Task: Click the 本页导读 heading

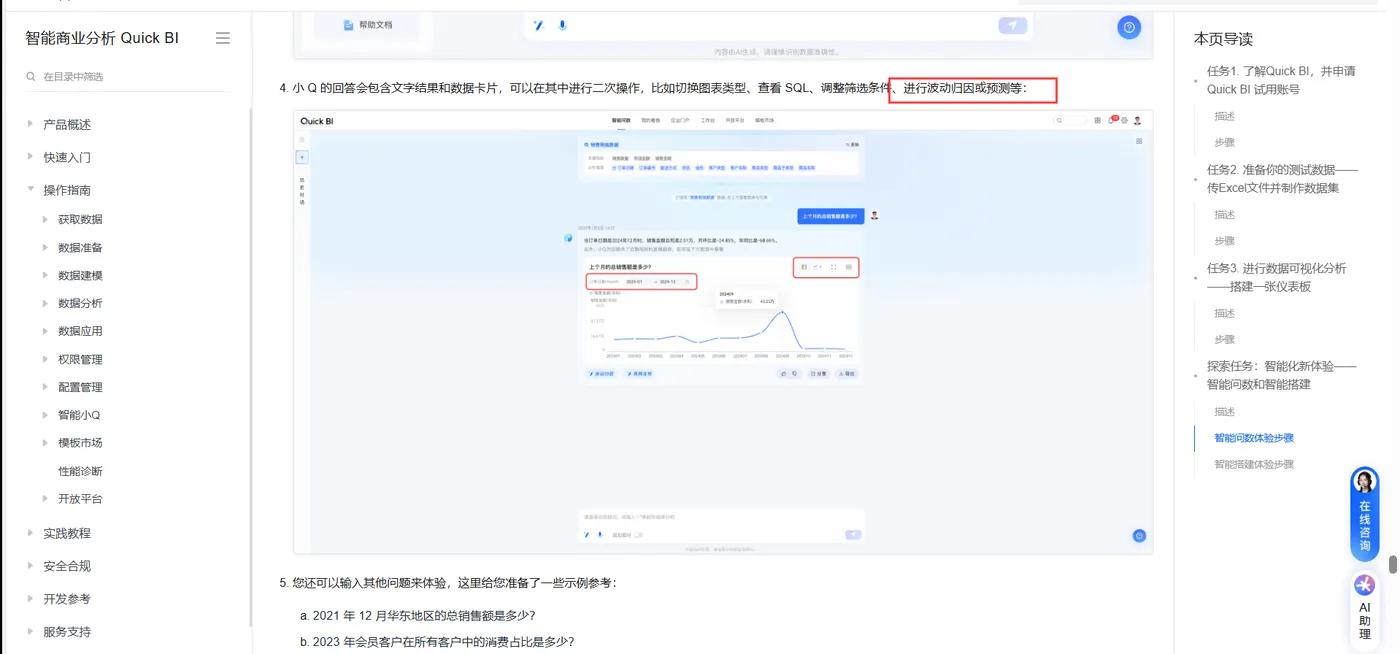Action: [x=1223, y=39]
